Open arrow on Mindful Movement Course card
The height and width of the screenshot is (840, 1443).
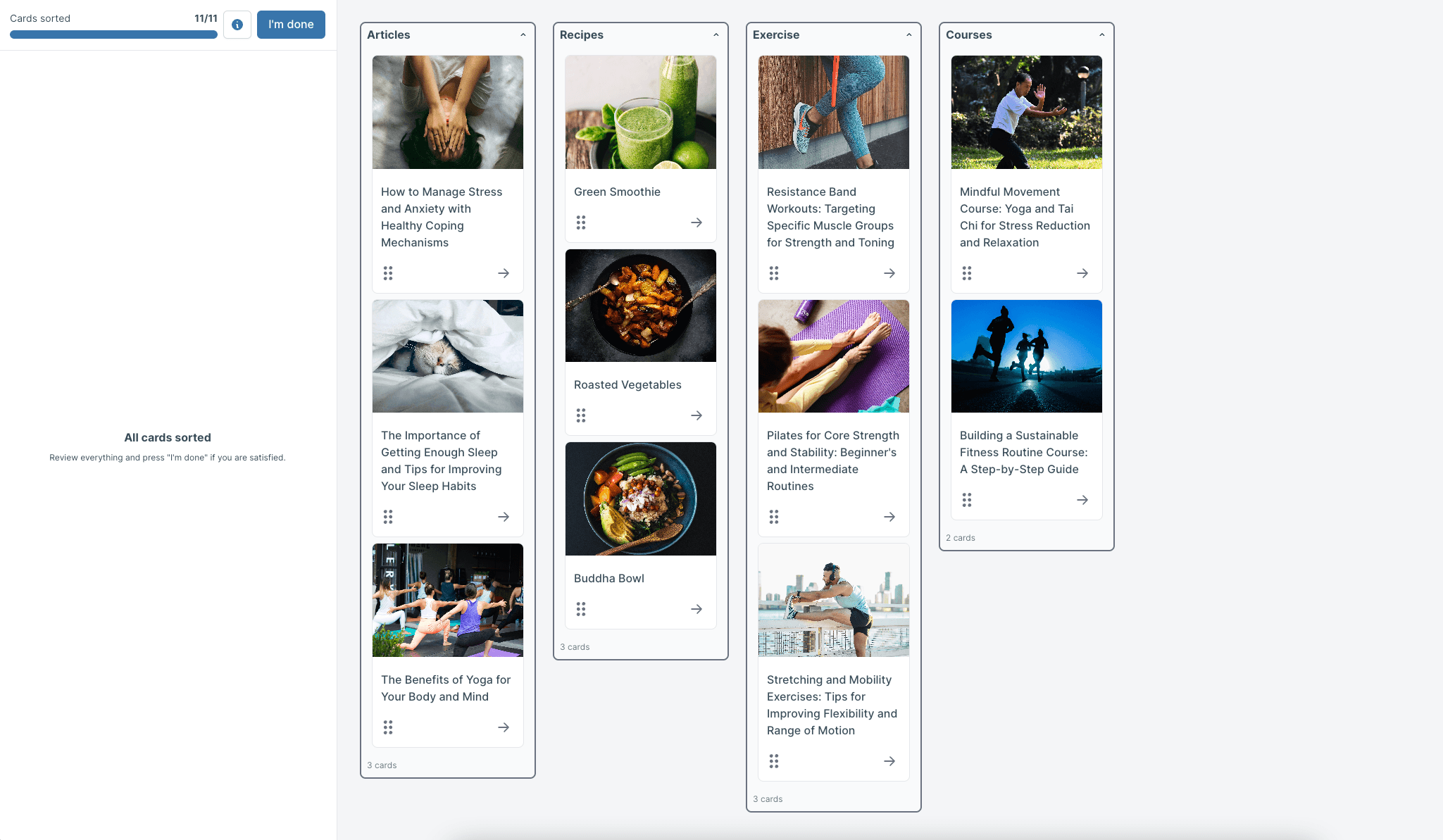click(1082, 273)
